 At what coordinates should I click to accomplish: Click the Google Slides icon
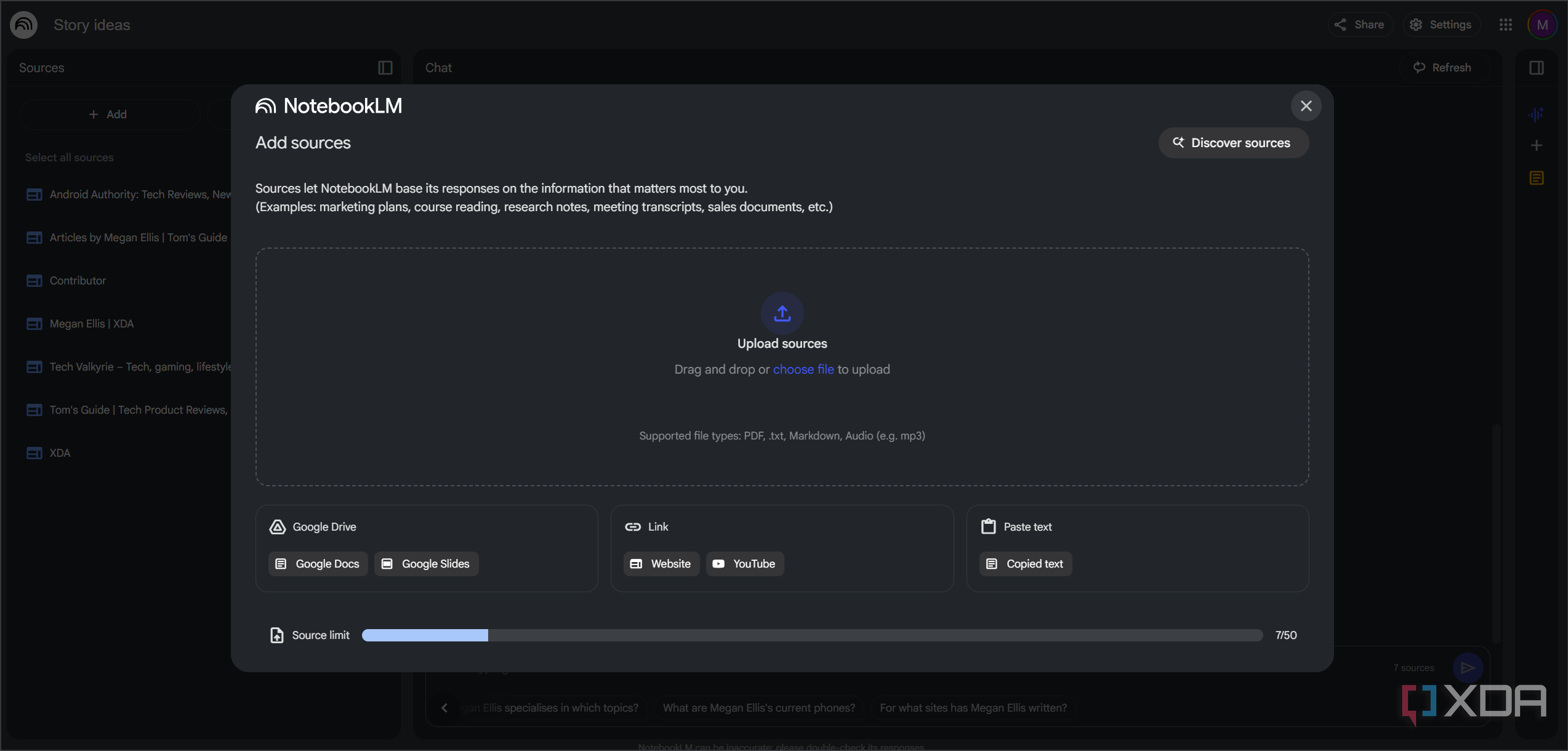pyautogui.click(x=387, y=564)
